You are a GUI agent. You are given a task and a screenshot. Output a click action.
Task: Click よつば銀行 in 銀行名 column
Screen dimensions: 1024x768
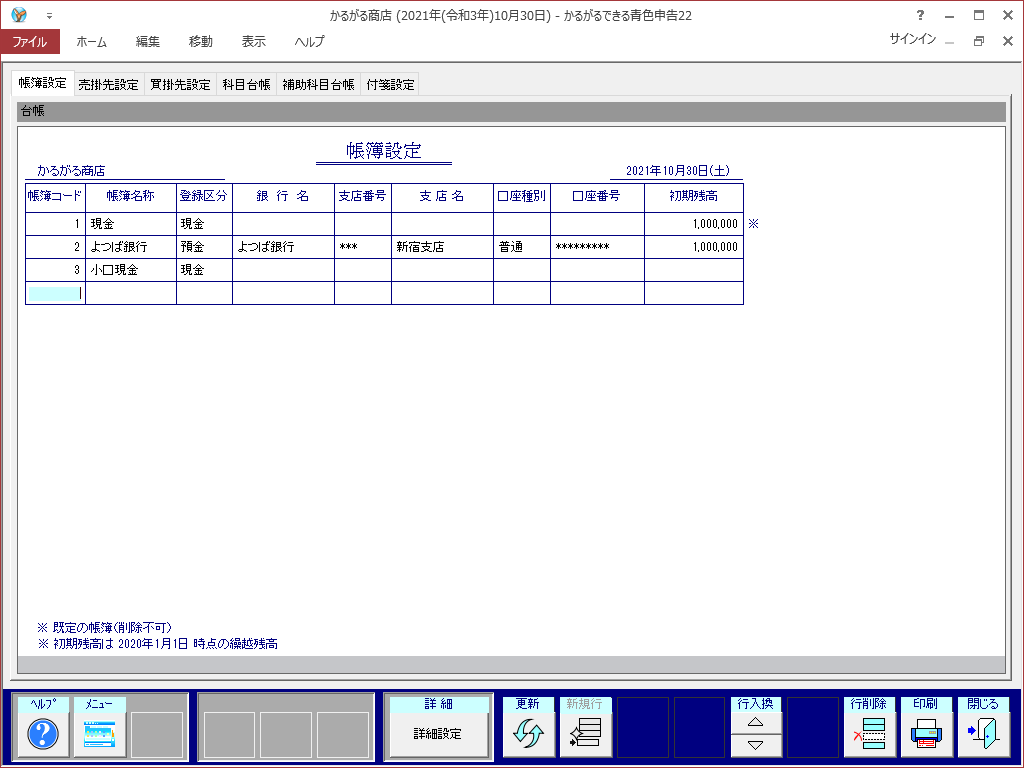283,247
